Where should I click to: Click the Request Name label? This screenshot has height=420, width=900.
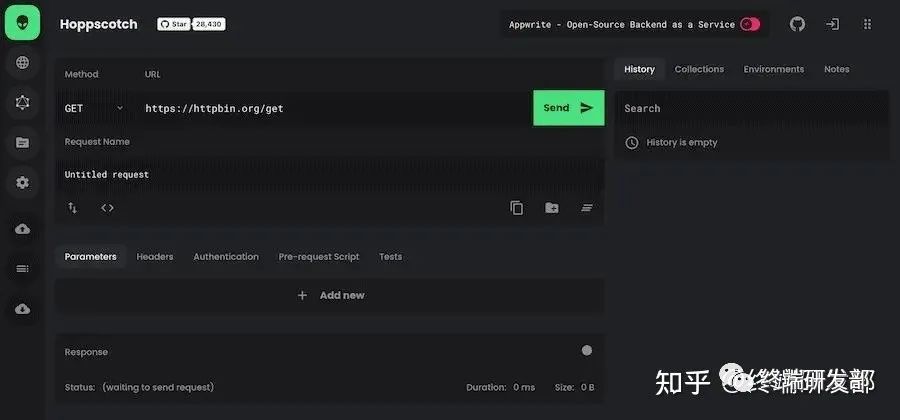pos(97,142)
